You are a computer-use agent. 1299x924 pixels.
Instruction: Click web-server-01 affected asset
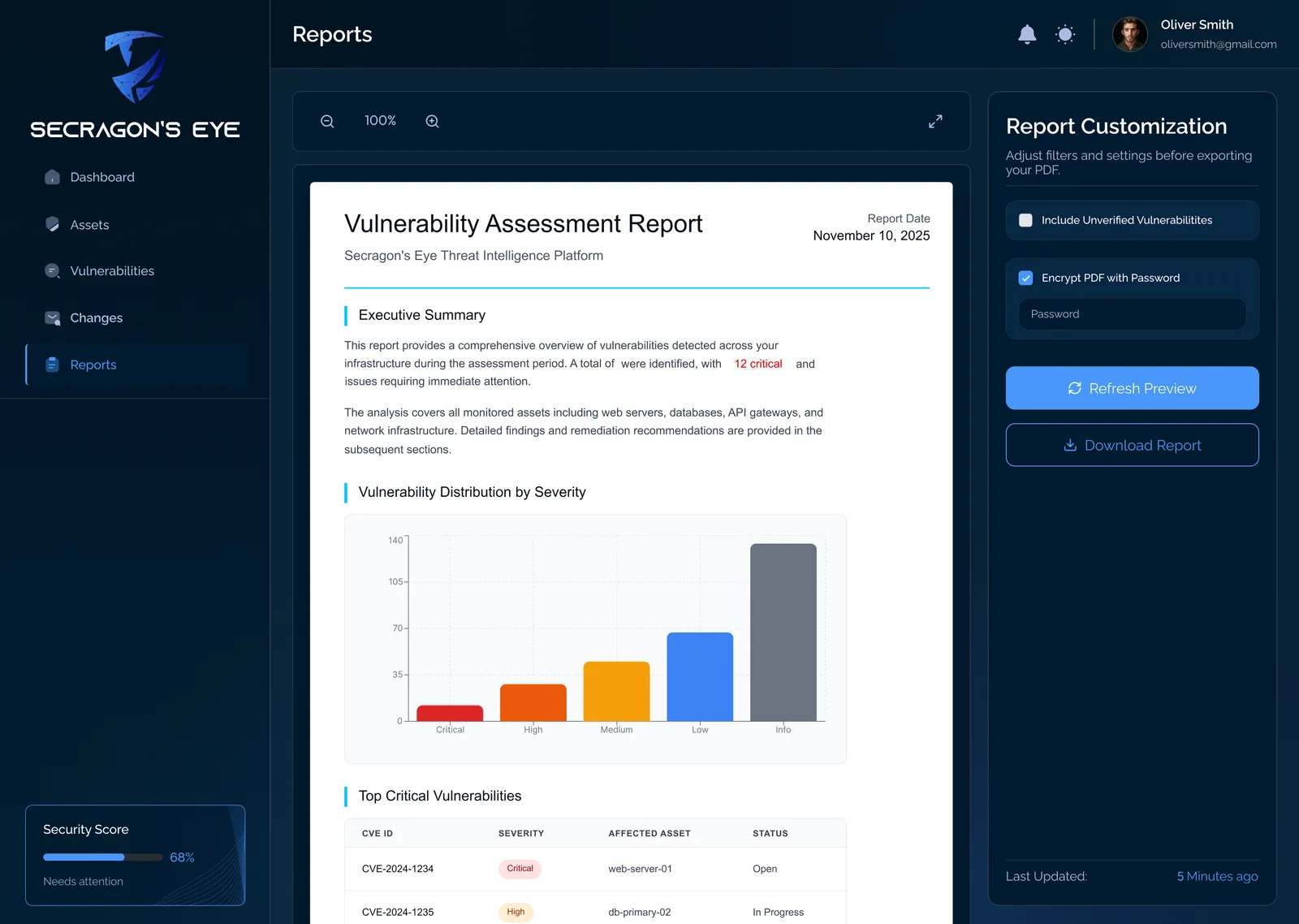click(640, 869)
